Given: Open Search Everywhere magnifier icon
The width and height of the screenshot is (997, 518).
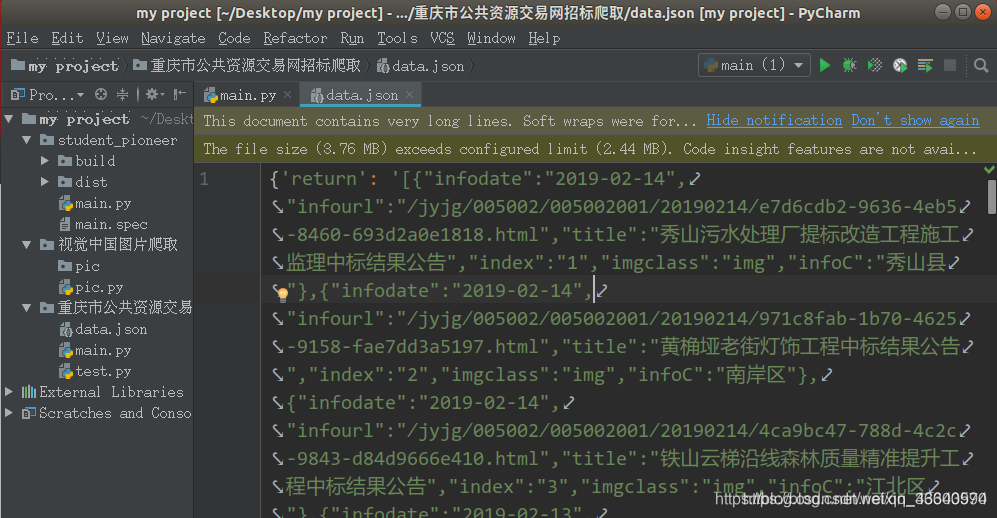Looking at the screenshot, I should 981,65.
